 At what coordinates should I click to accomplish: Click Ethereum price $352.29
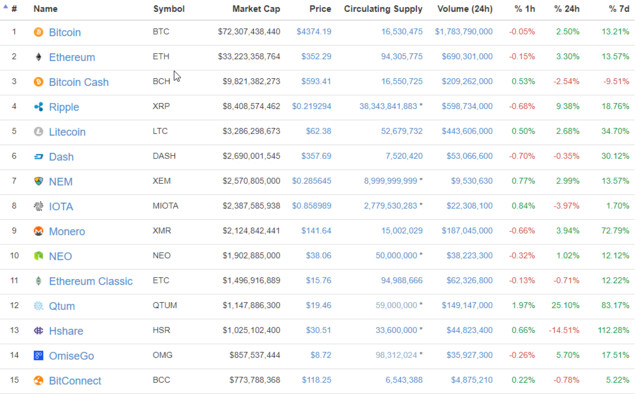click(x=316, y=56)
